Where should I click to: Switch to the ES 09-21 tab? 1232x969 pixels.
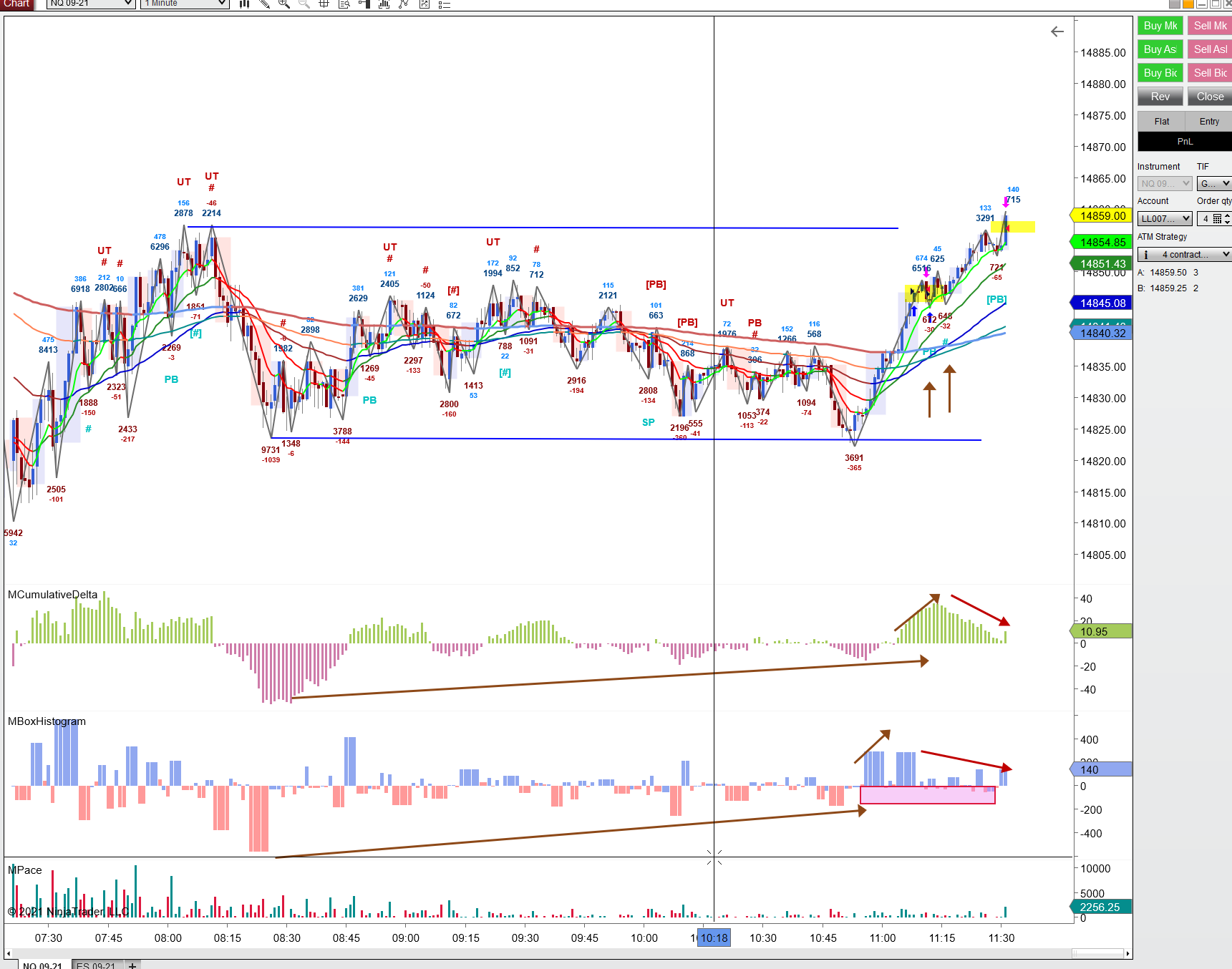[96, 965]
